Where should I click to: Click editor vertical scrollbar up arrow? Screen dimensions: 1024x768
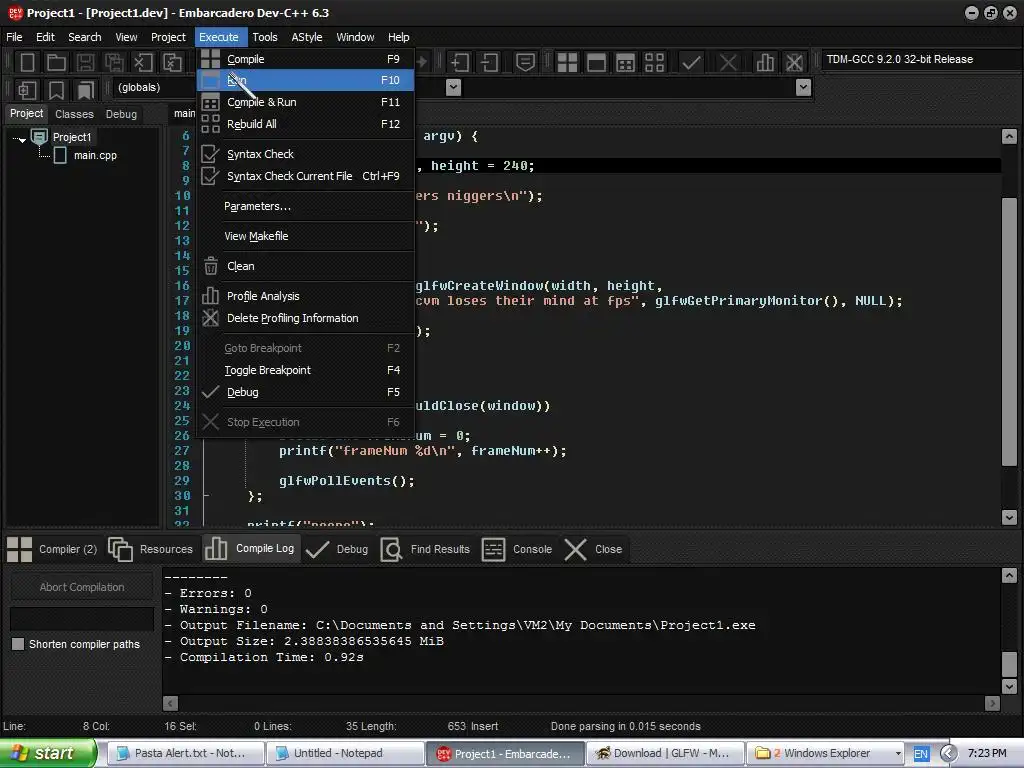click(x=1009, y=136)
